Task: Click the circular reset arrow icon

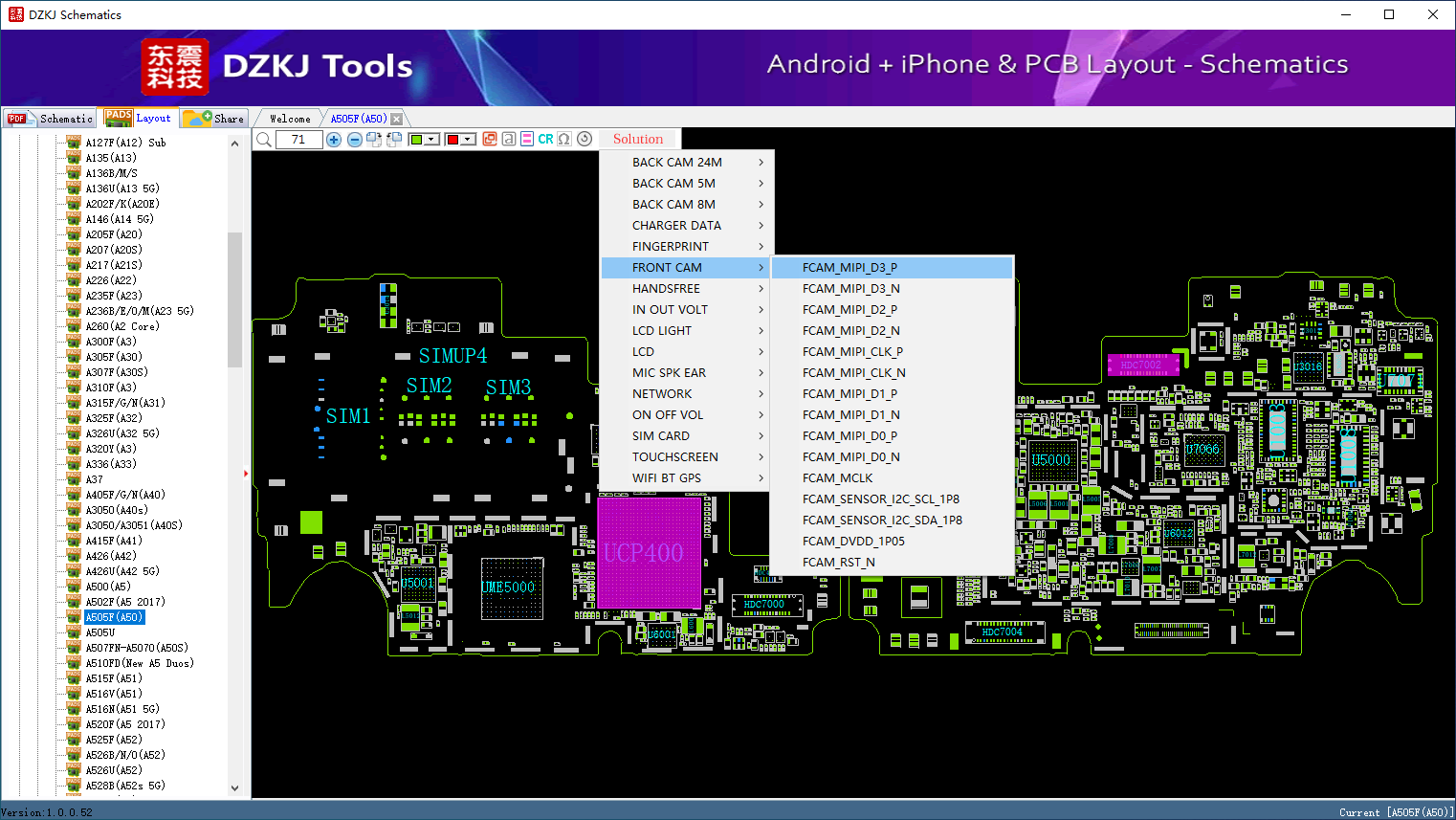Action: pos(585,139)
